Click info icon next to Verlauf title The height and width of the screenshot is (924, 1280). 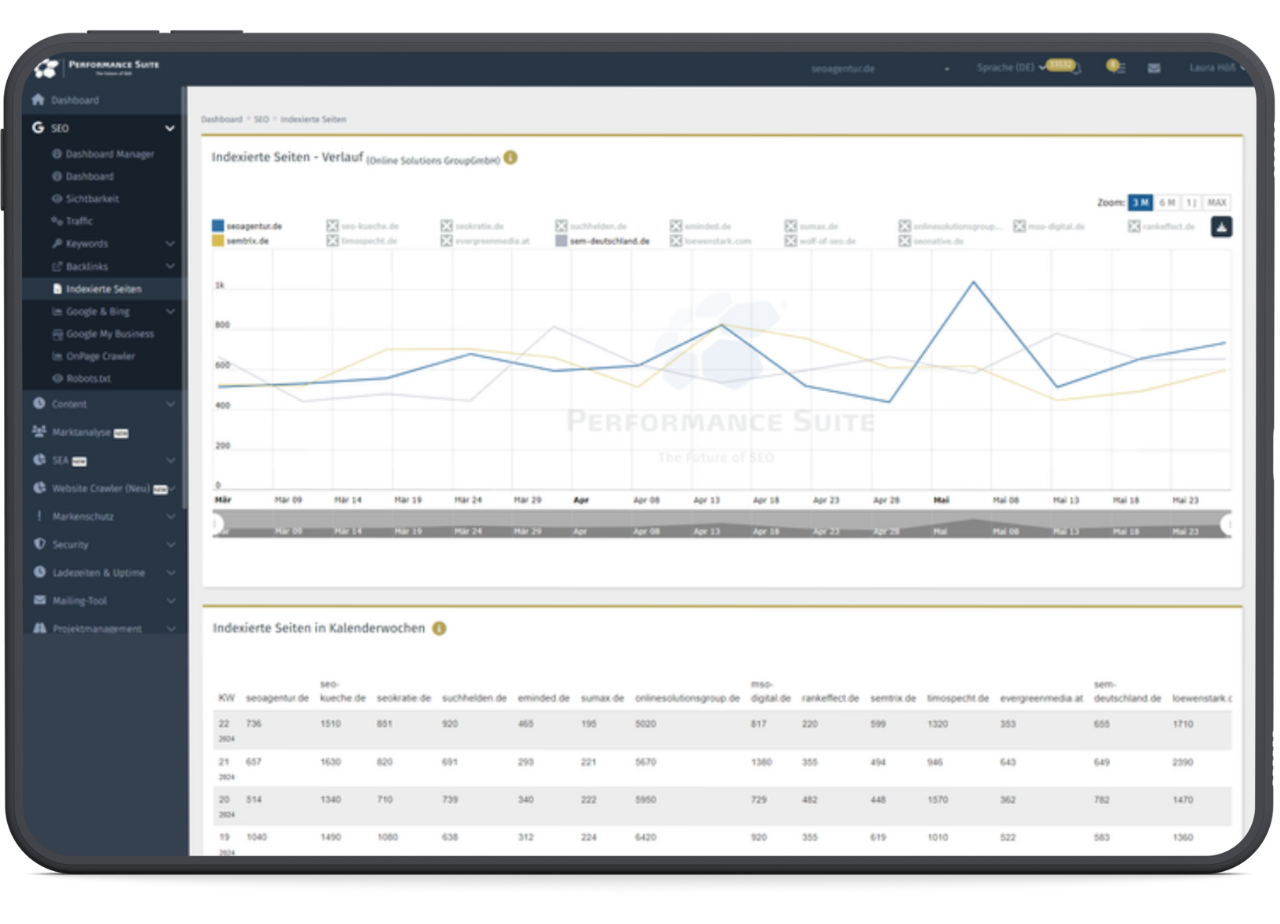(x=510, y=158)
